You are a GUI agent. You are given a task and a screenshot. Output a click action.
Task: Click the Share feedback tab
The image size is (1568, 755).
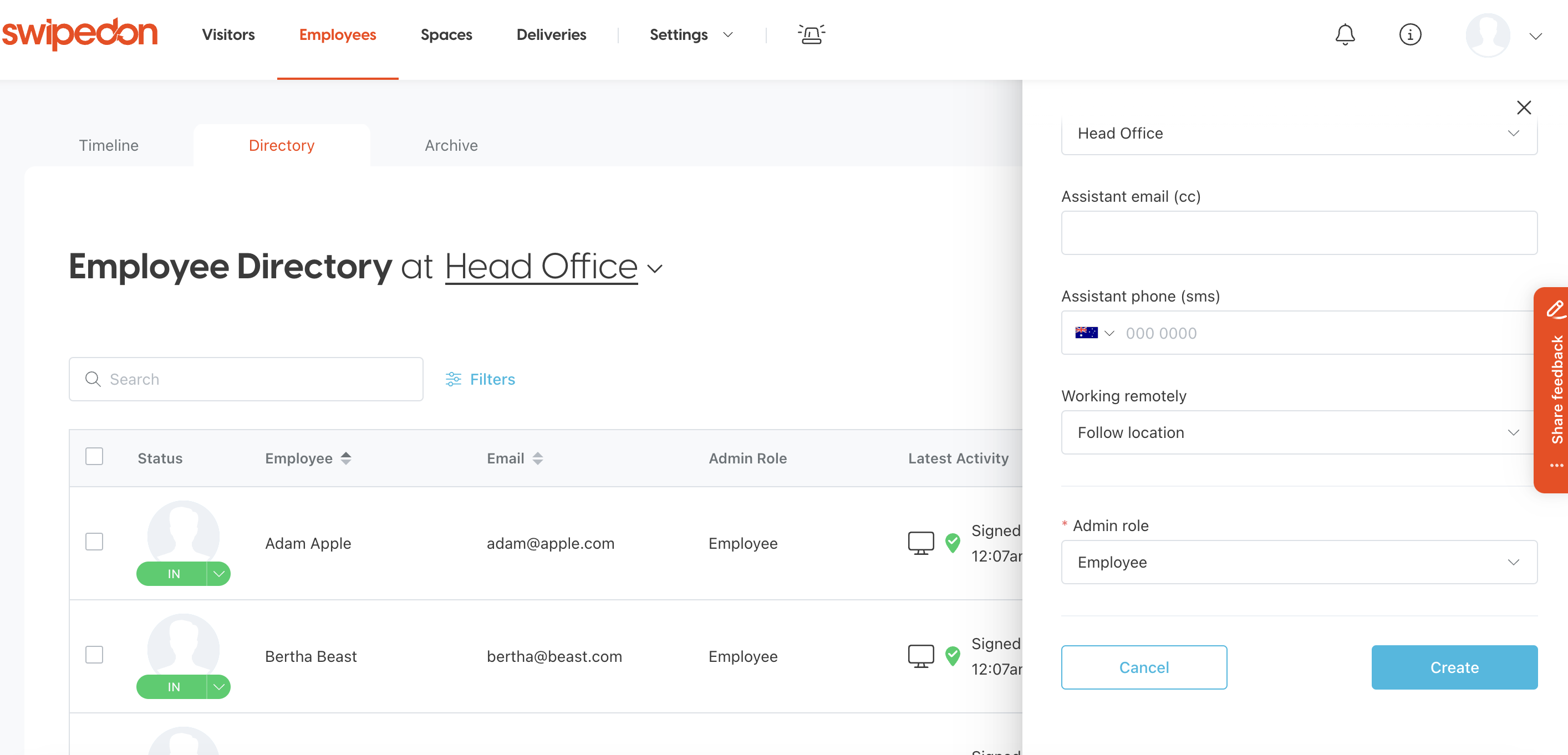click(x=1551, y=390)
